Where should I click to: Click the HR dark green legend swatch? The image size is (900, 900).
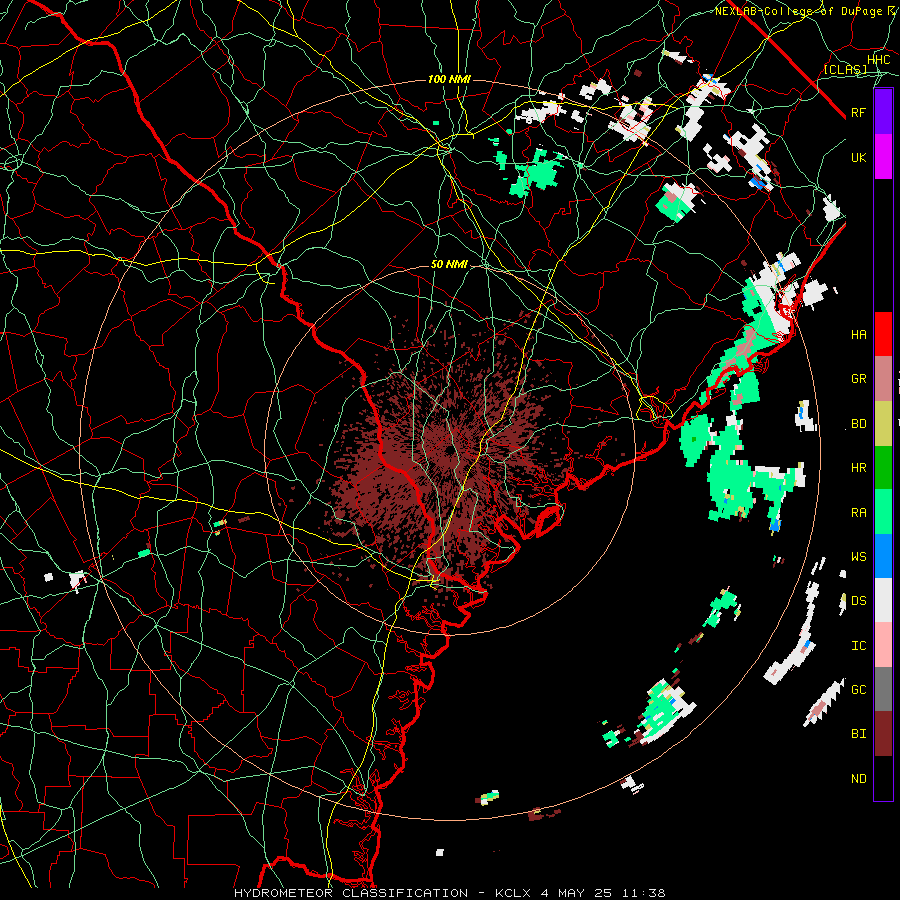click(883, 468)
